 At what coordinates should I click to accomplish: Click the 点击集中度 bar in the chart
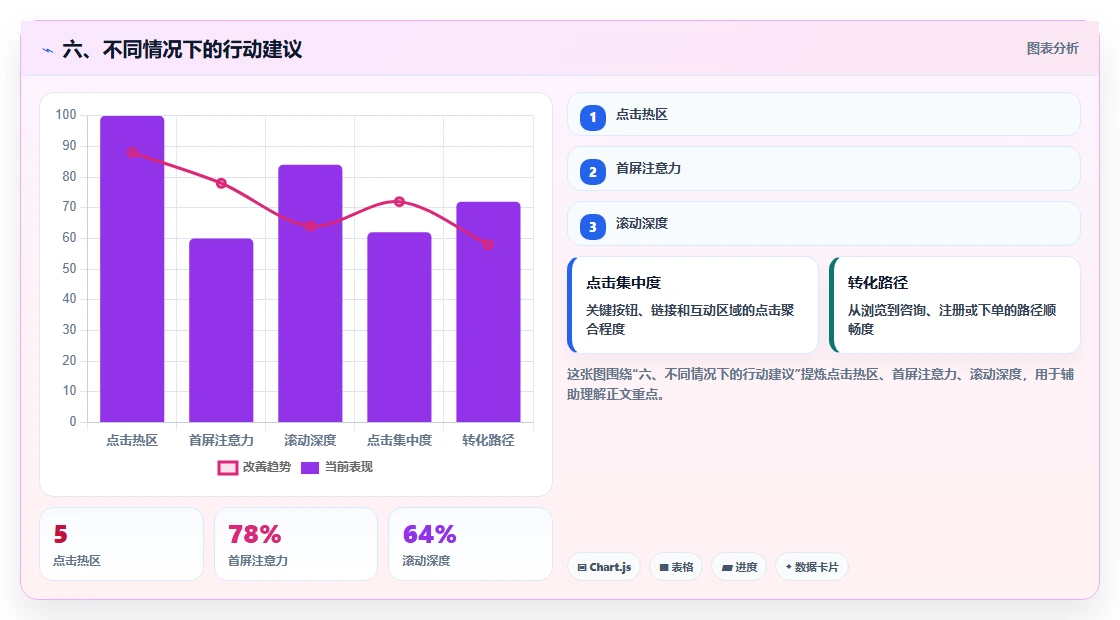(399, 327)
